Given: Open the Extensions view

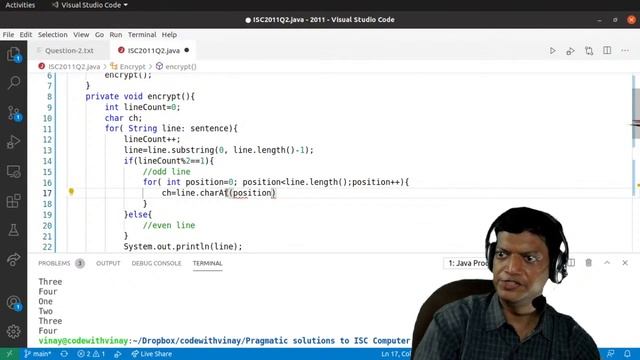Looking at the screenshot, I should 13,200.
